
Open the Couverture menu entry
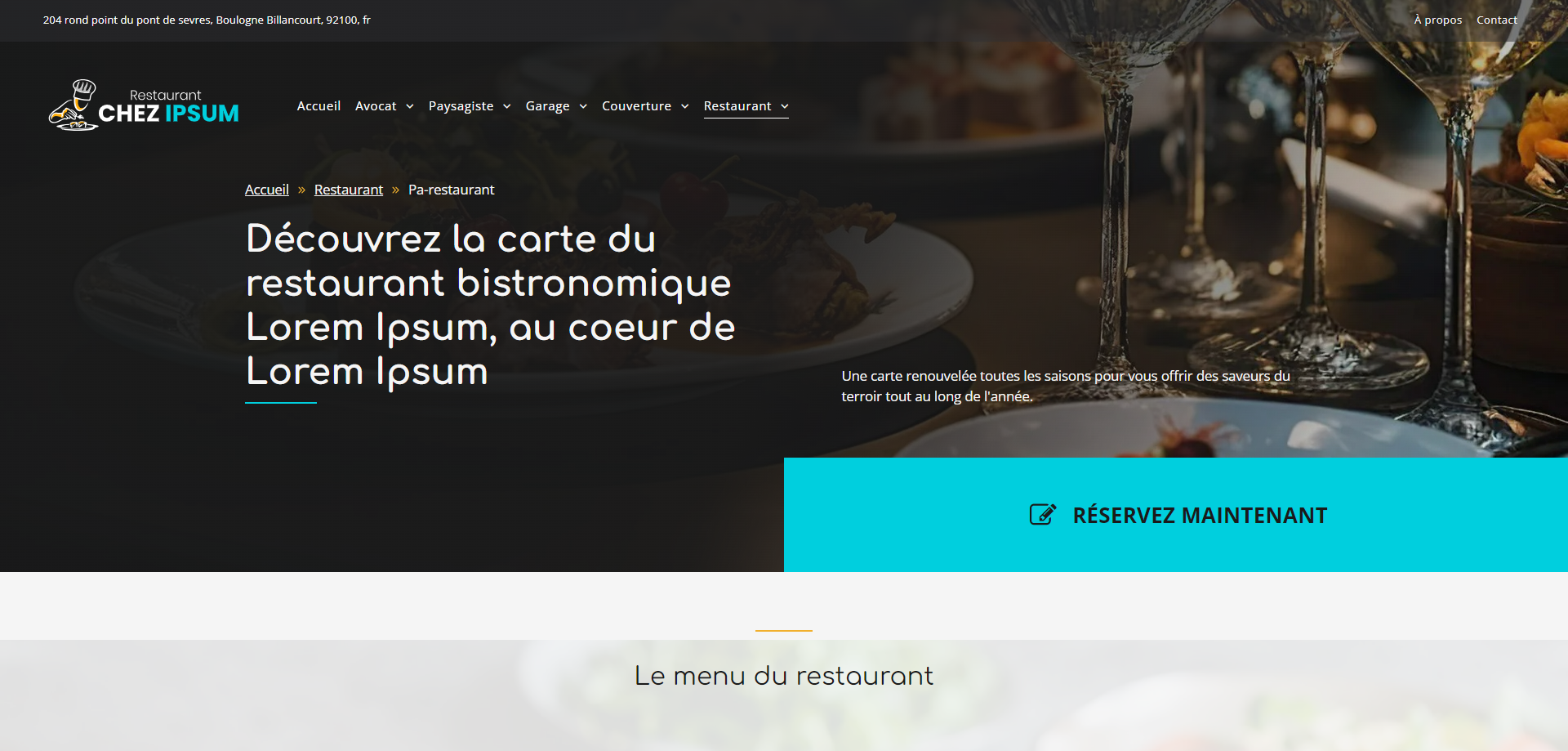(636, 106)
